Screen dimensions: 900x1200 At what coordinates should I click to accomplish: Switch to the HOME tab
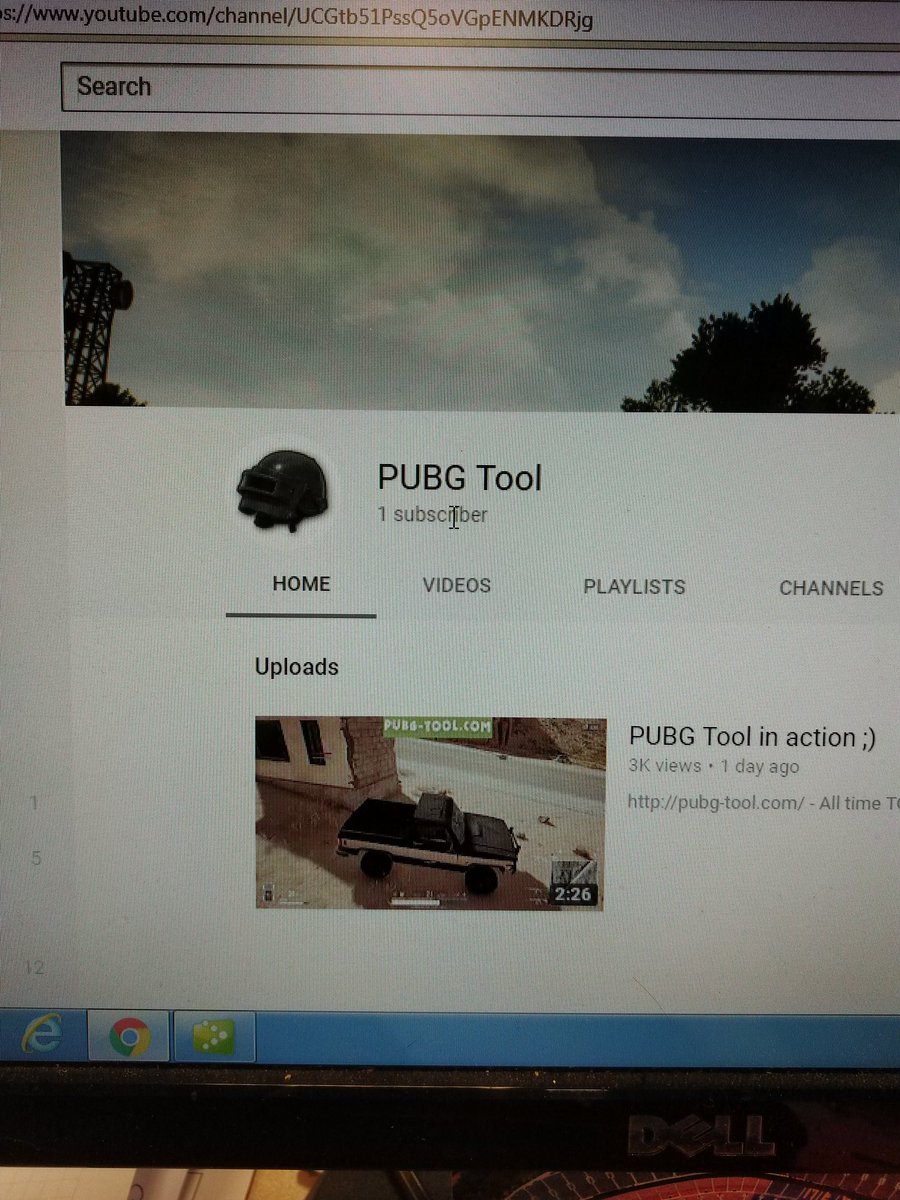[x=301, y=584]
